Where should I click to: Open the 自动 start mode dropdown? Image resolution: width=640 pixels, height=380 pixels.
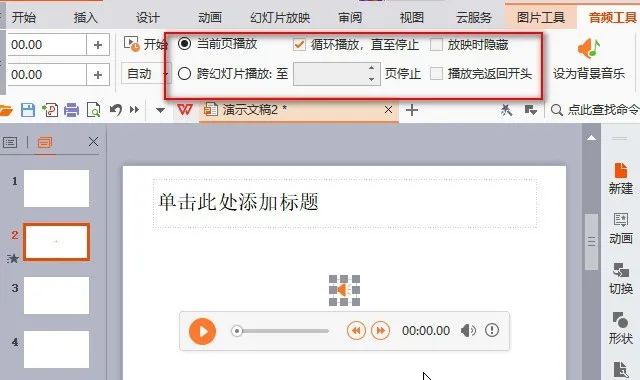tap(145, 74)
